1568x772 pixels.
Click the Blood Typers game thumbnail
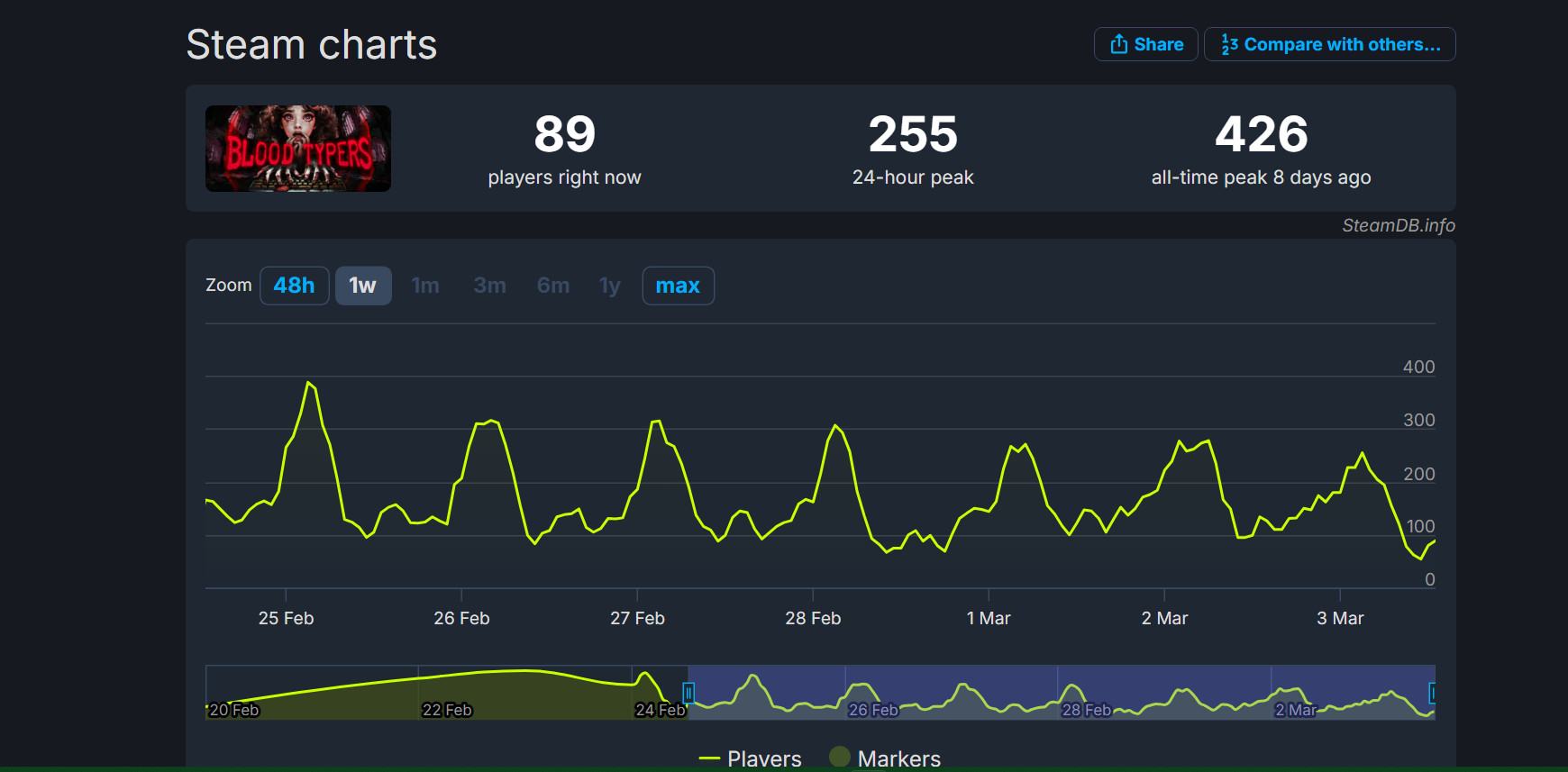coord(298,149)
